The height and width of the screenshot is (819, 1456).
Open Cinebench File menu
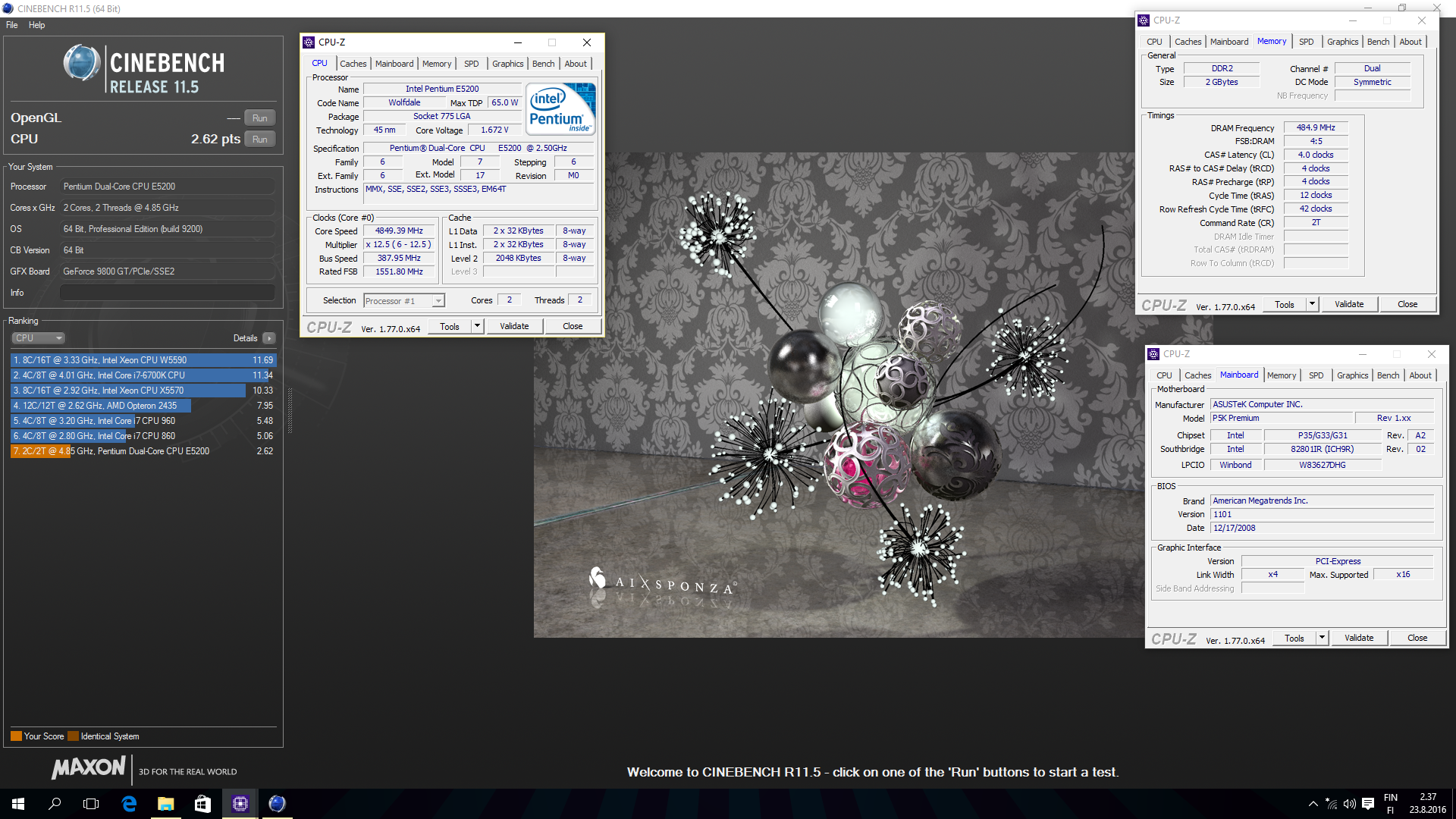pos(12,25)
